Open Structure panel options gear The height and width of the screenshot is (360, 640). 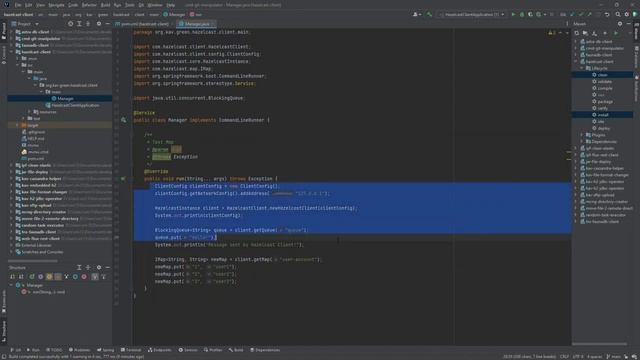[x=99, y=267]
